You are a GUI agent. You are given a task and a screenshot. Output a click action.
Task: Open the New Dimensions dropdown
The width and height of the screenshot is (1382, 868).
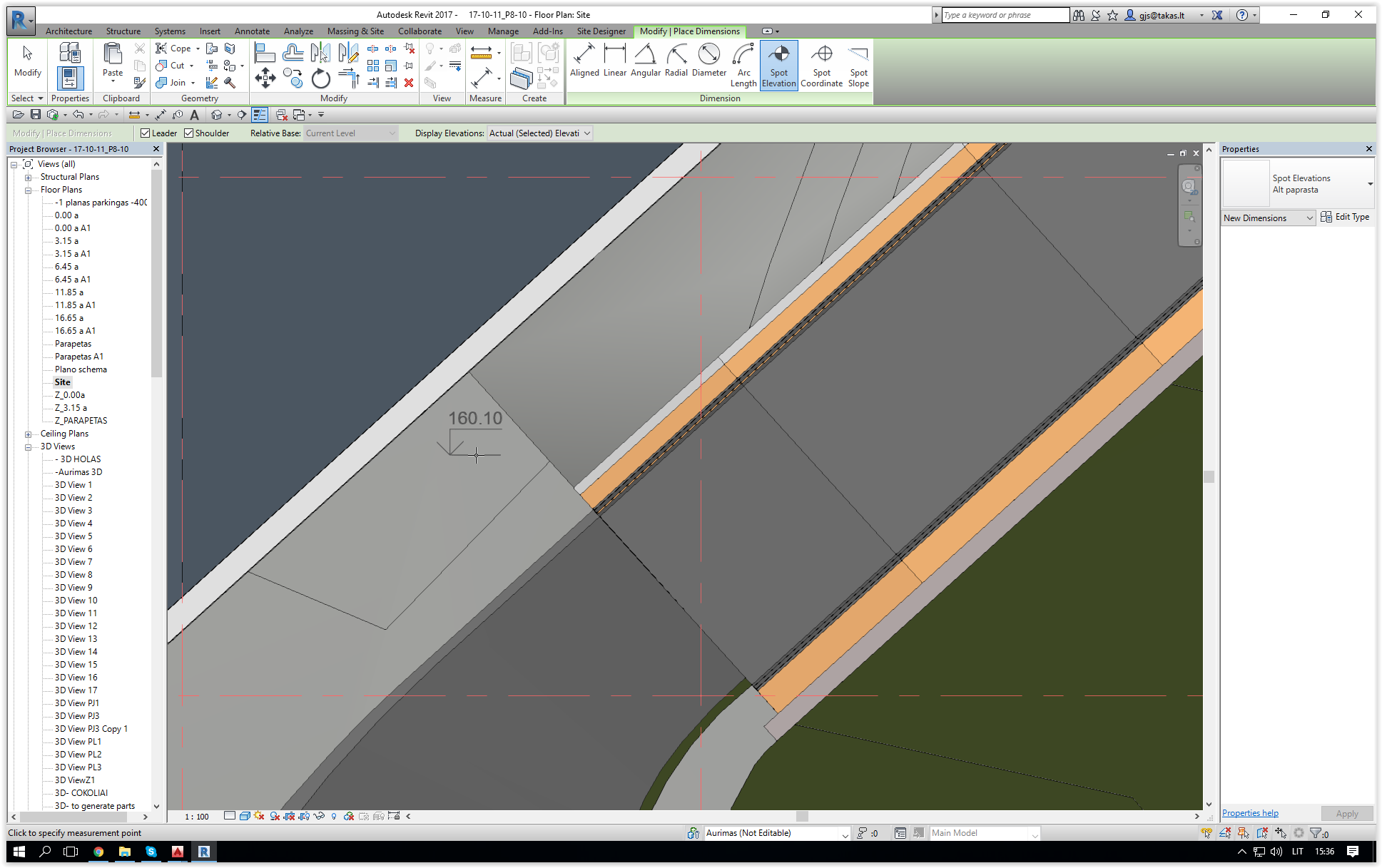(x=1268, y=218)
